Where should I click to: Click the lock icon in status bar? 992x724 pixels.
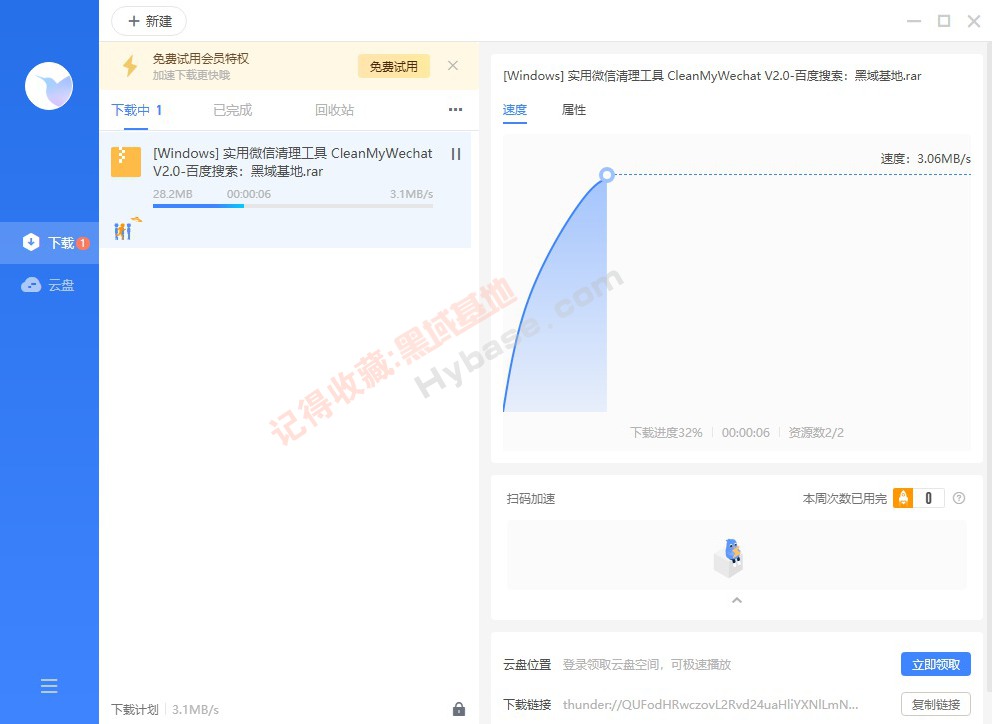[459, 709]
